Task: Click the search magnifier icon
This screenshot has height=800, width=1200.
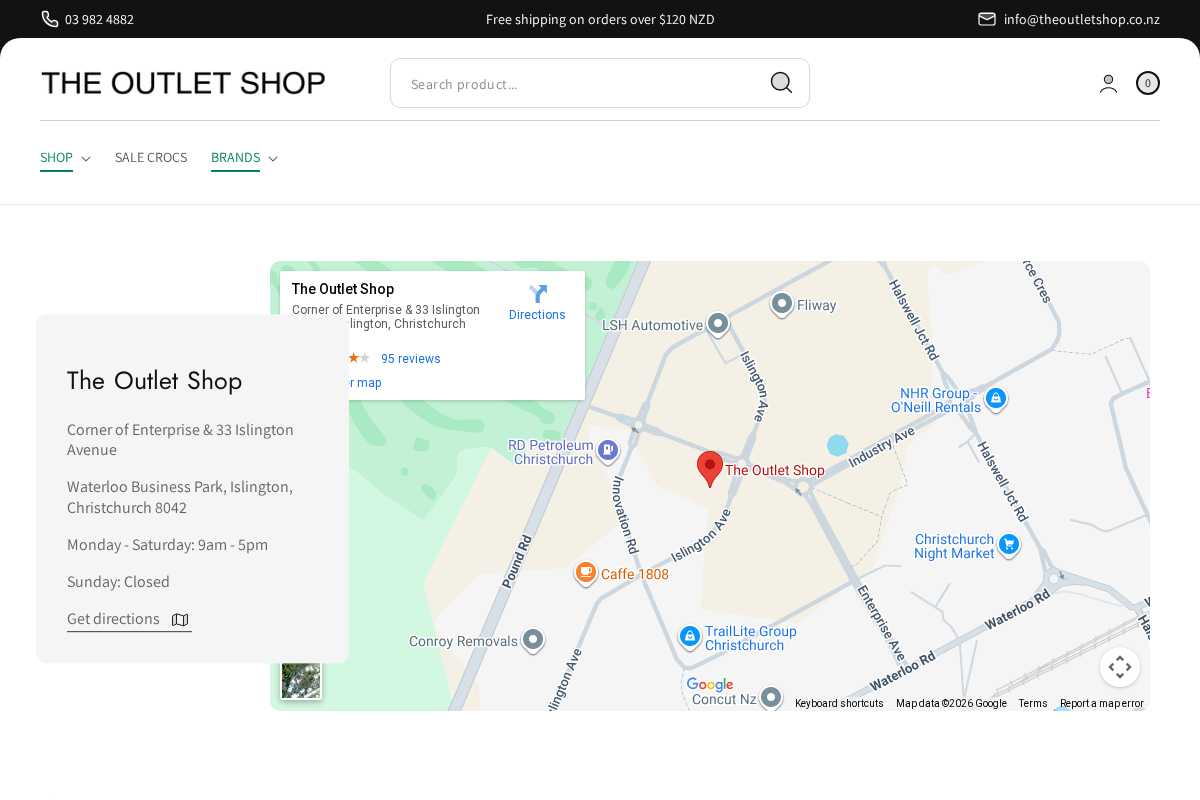Action: 781,83
